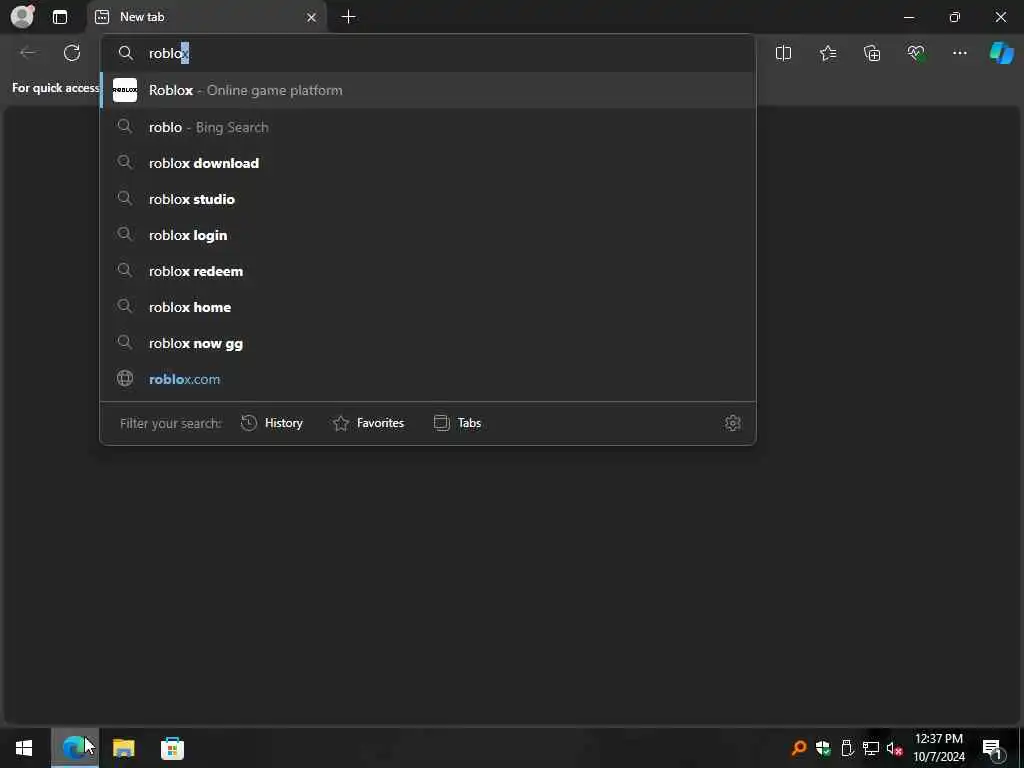
Task: Open a new tab with plus button
Action: tap(349, 17)
